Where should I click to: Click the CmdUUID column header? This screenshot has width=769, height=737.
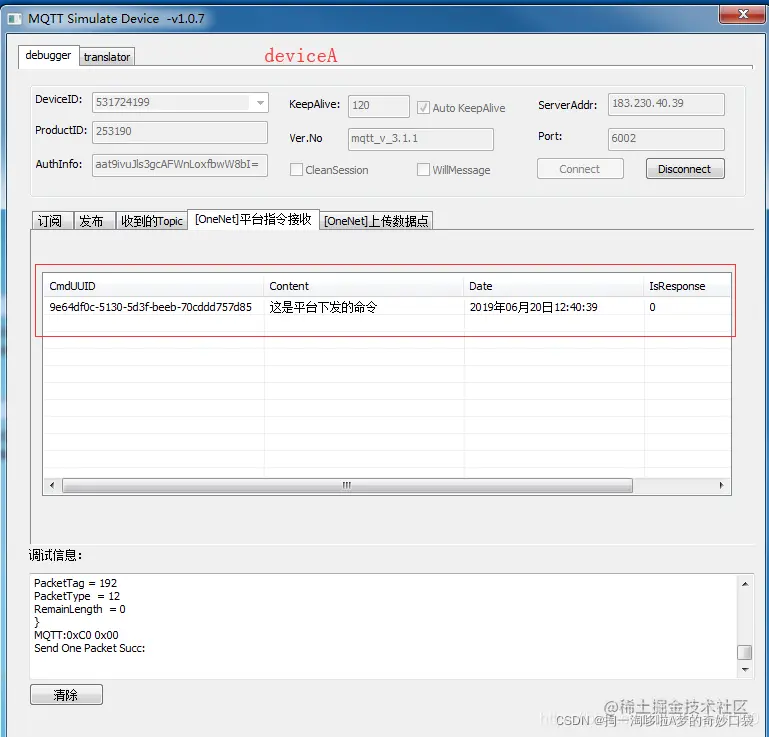(154, 286)
